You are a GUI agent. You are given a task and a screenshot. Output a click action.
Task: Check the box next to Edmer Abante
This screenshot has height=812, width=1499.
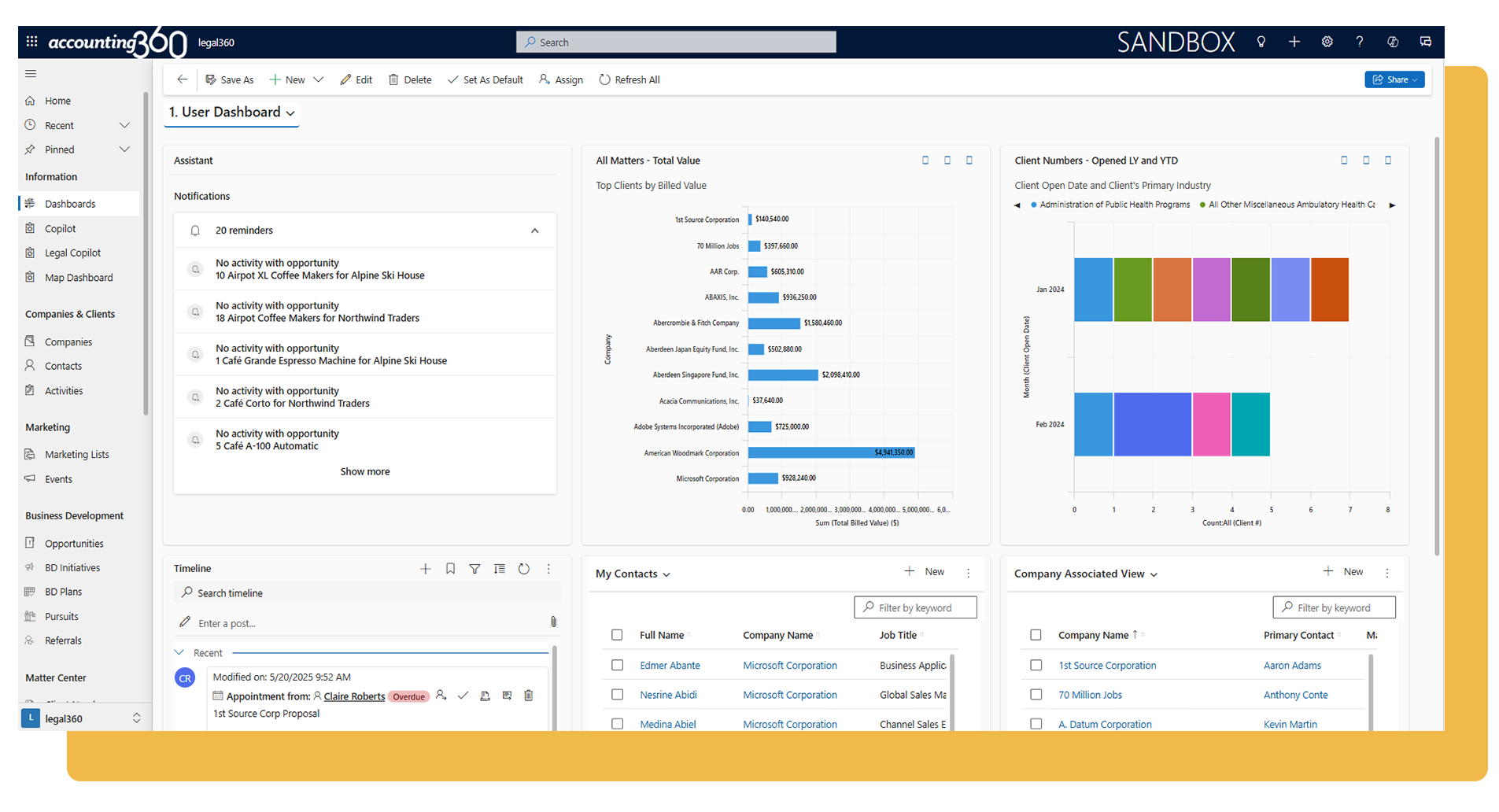pos(617,666)
